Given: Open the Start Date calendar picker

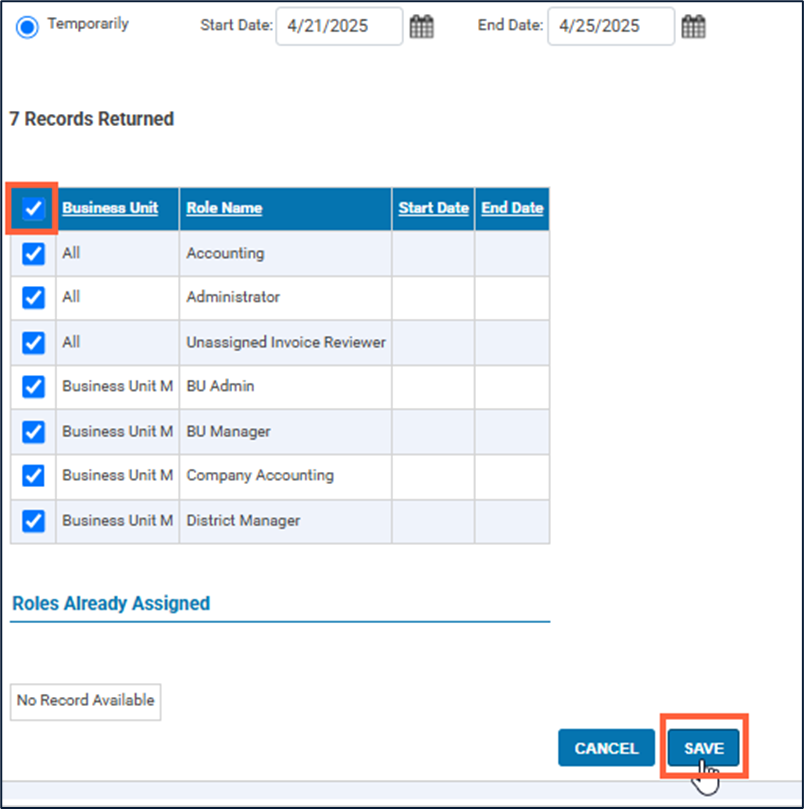Looking at the screenshot, I should (422, 27).
